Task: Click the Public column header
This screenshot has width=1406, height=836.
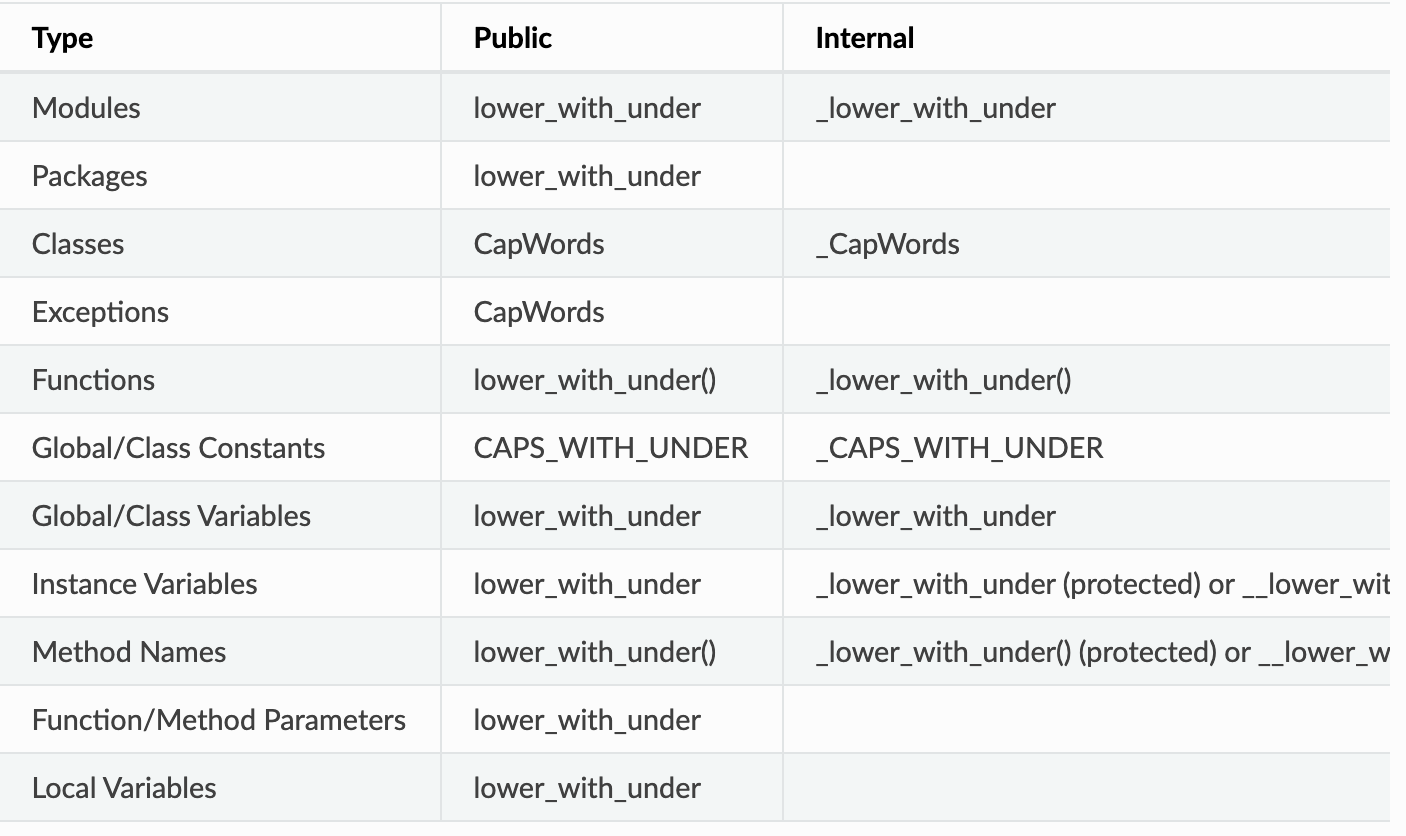Action: coord(513,38)
